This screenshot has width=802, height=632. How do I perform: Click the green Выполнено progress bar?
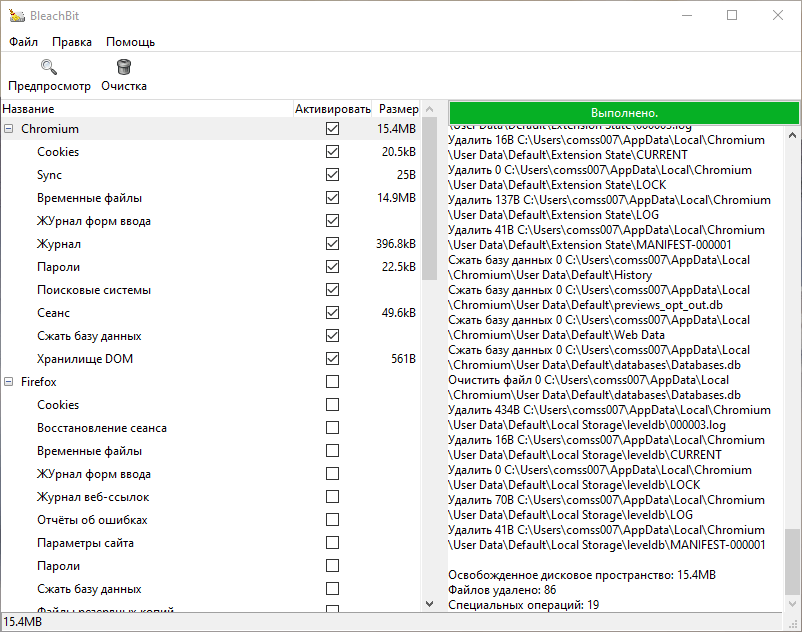point(624,112)
